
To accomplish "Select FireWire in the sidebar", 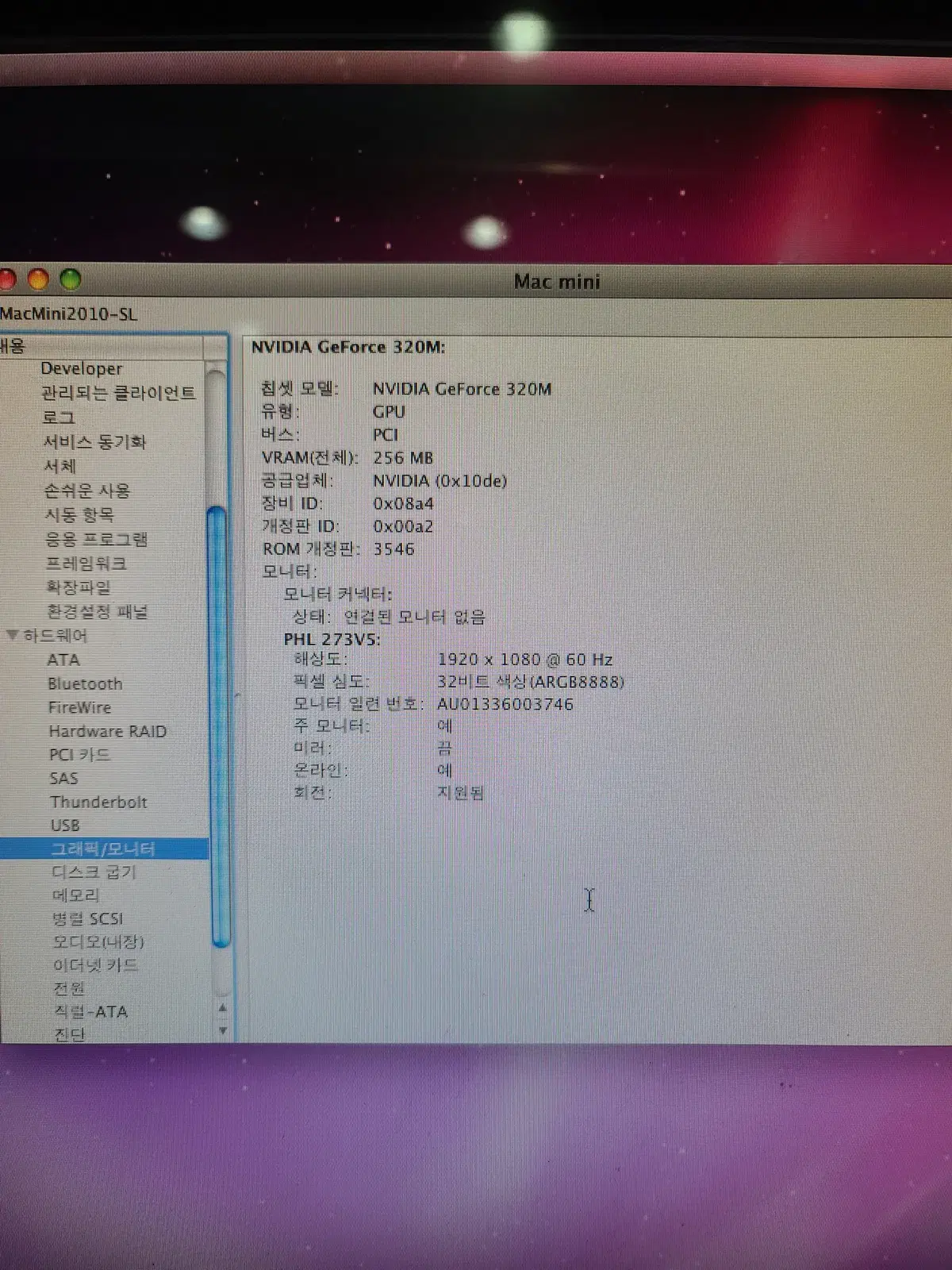I will pyautogui.click(x=80, y=707).
